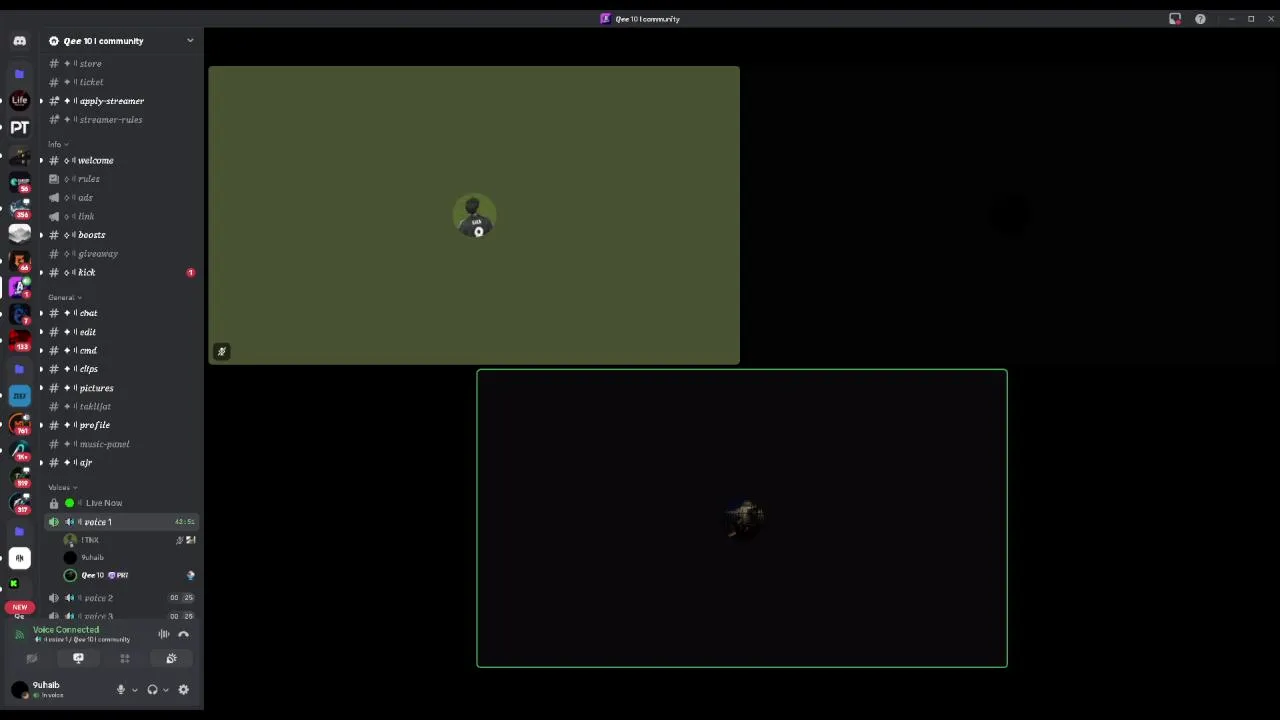Open the music-panel channel
1280x720 pixels.
(x=122, y=444)
